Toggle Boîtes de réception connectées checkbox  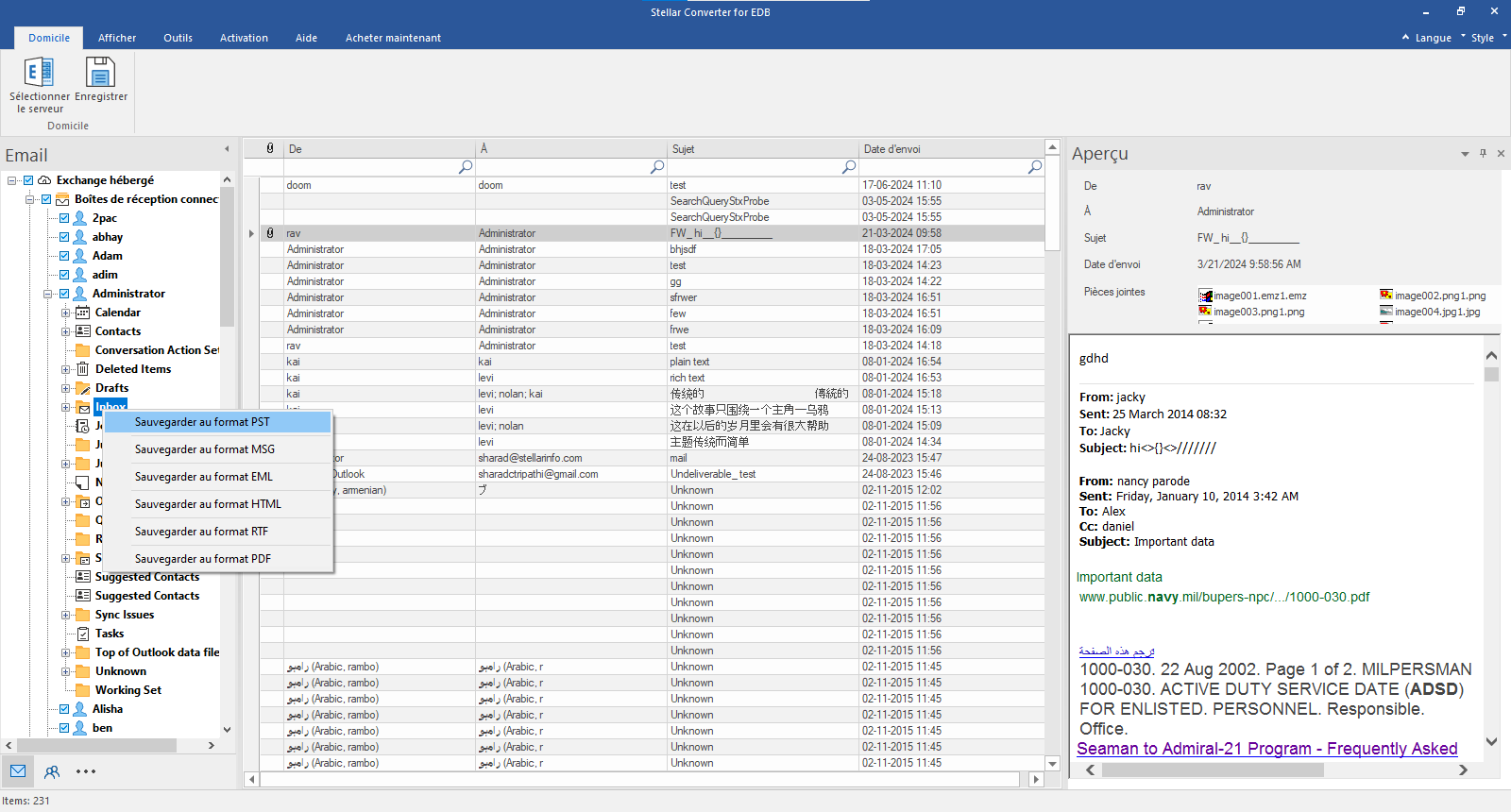click(x=46, y=199)
